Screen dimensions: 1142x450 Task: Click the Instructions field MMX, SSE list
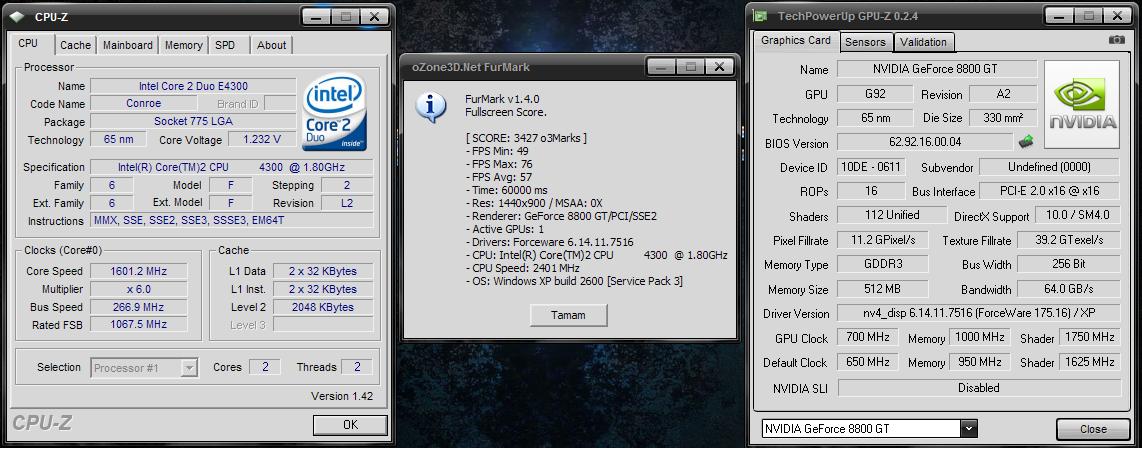tap(232, 221)
